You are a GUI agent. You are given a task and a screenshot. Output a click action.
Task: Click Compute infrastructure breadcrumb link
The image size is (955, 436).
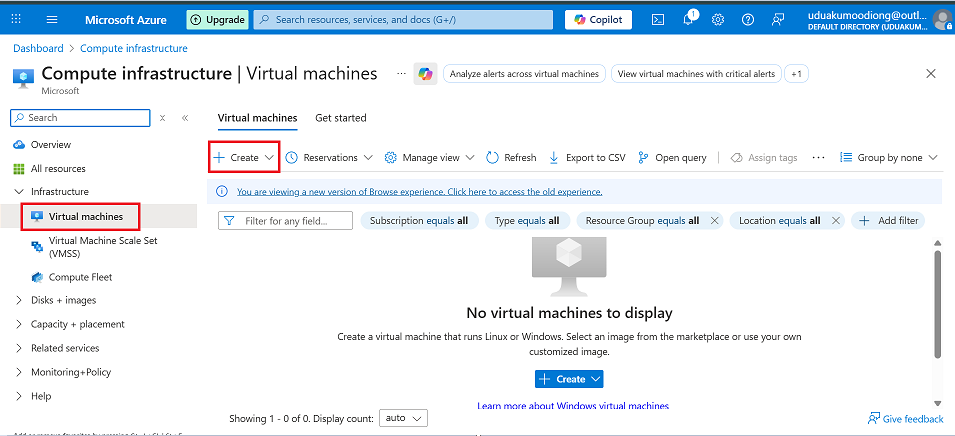134,48
